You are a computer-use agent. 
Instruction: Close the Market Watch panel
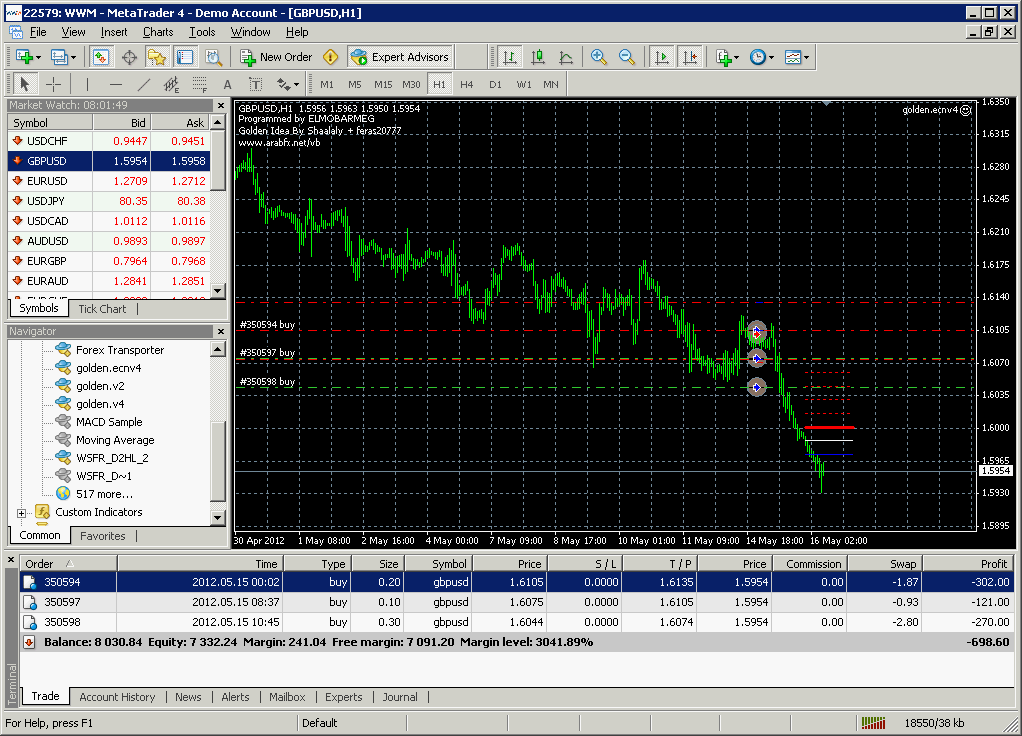pyautogui.click(x=221, y=105)
